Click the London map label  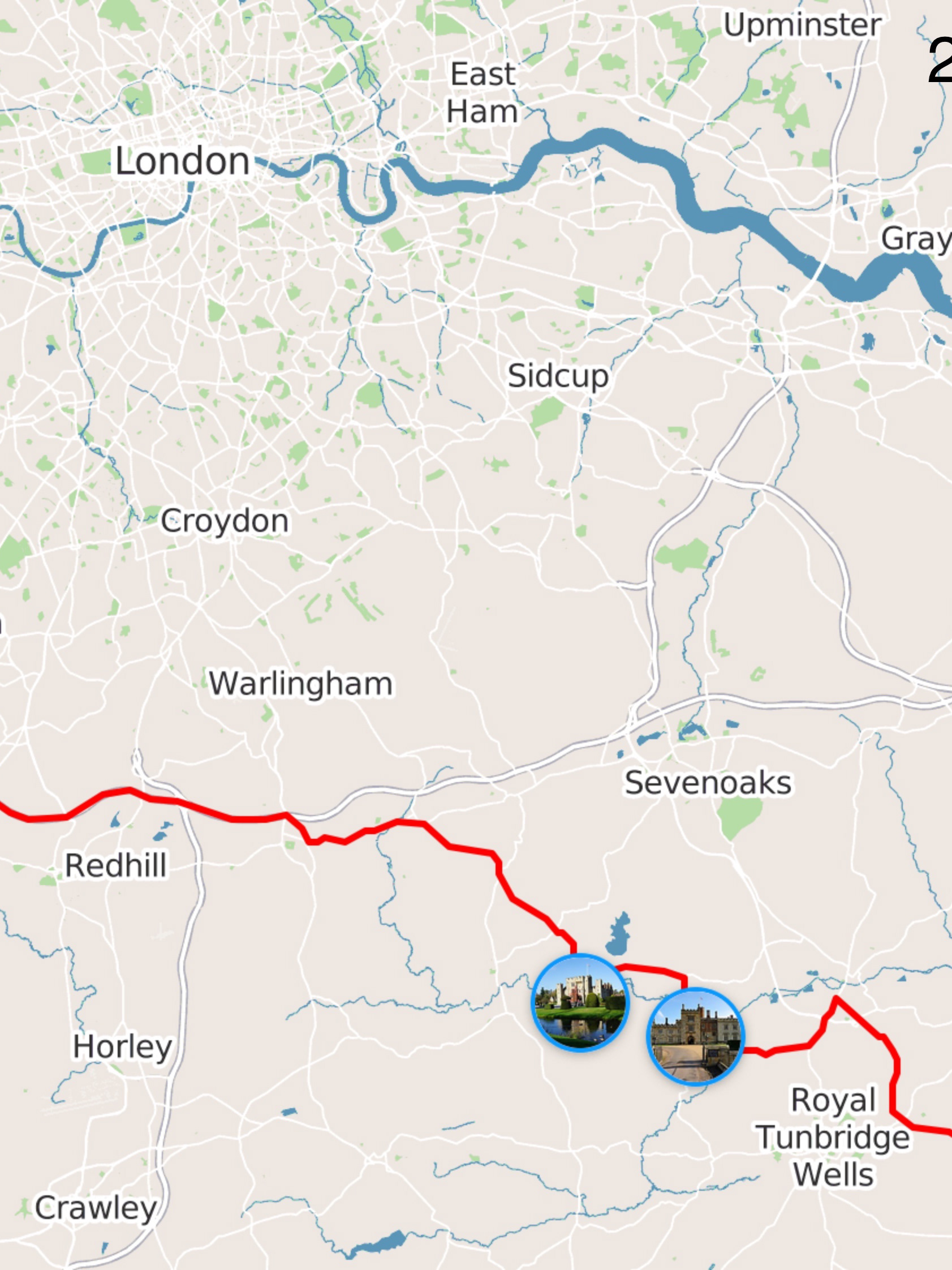(x=183, y=161)
